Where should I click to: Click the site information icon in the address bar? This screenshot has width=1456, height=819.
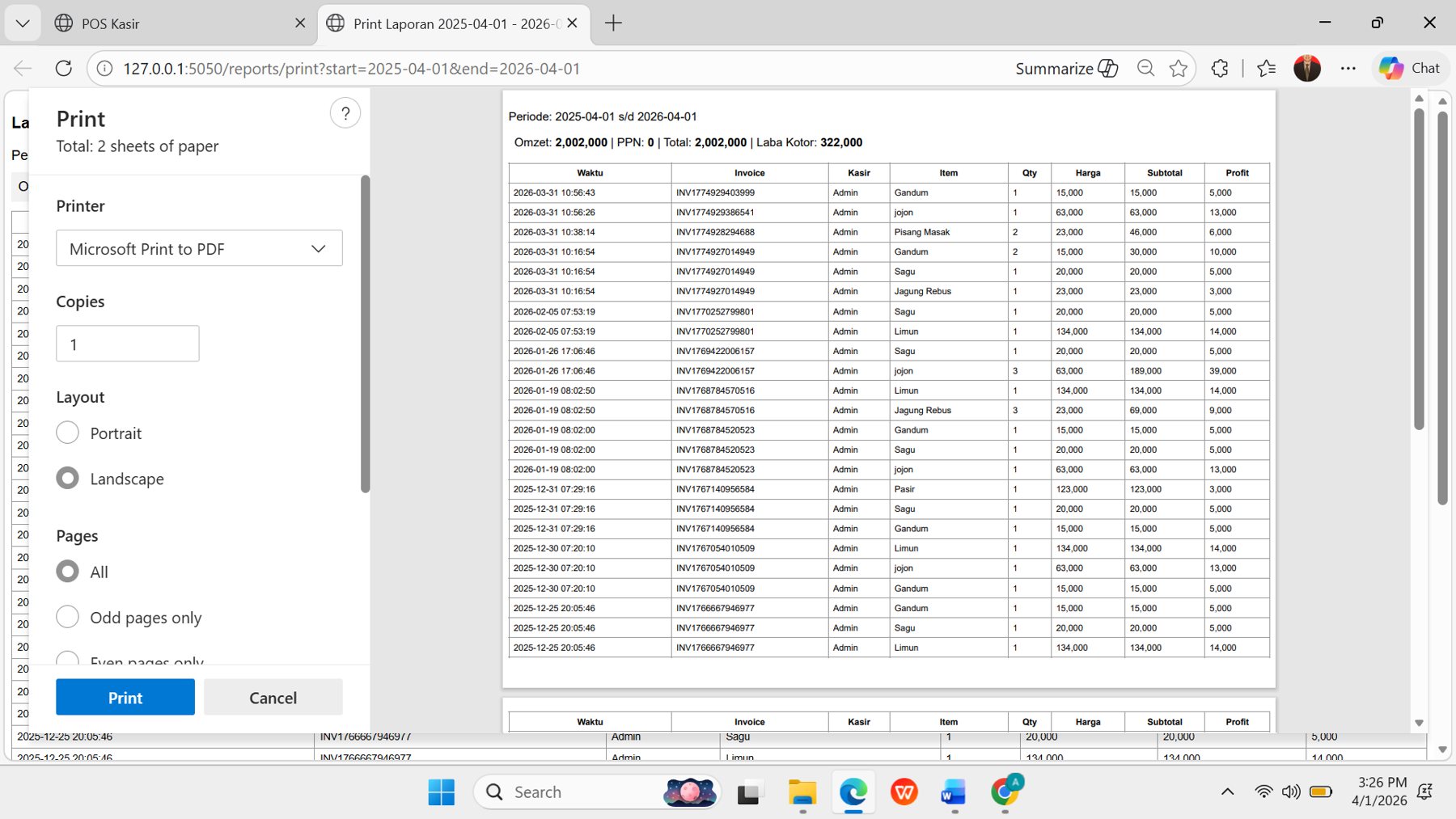[x=104, y=68]
